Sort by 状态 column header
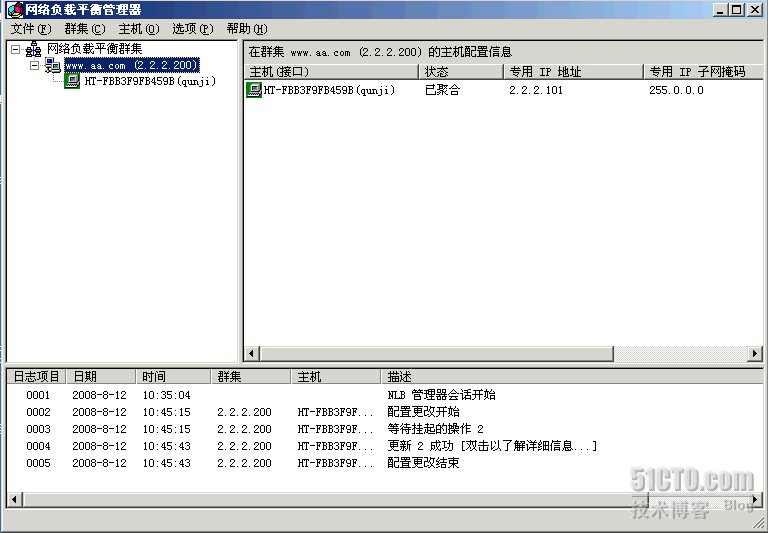 (461, 72)
